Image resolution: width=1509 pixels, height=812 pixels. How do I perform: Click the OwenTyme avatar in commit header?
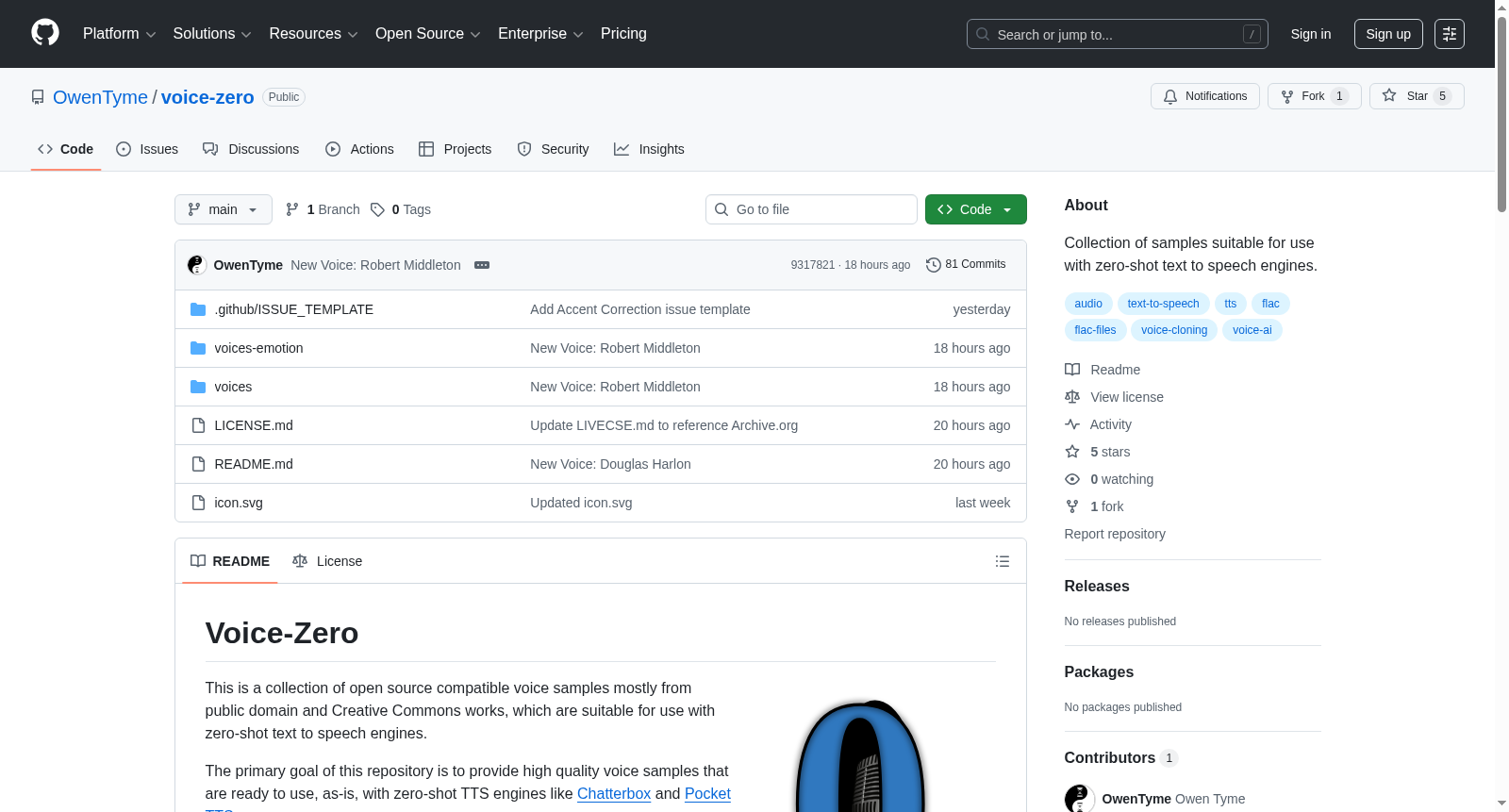pos(197,265)
